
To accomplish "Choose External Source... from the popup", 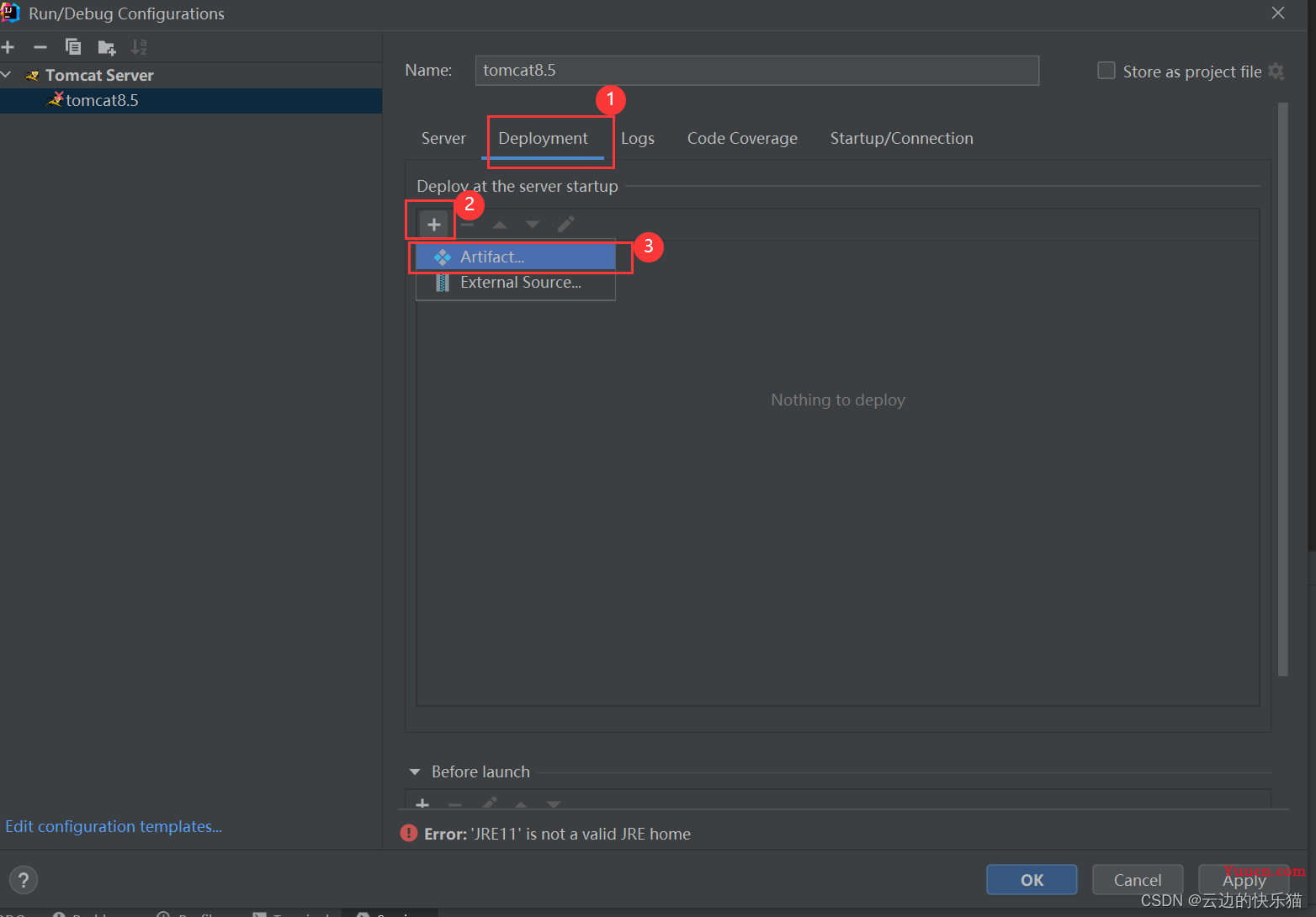I will tap(516, 283).
